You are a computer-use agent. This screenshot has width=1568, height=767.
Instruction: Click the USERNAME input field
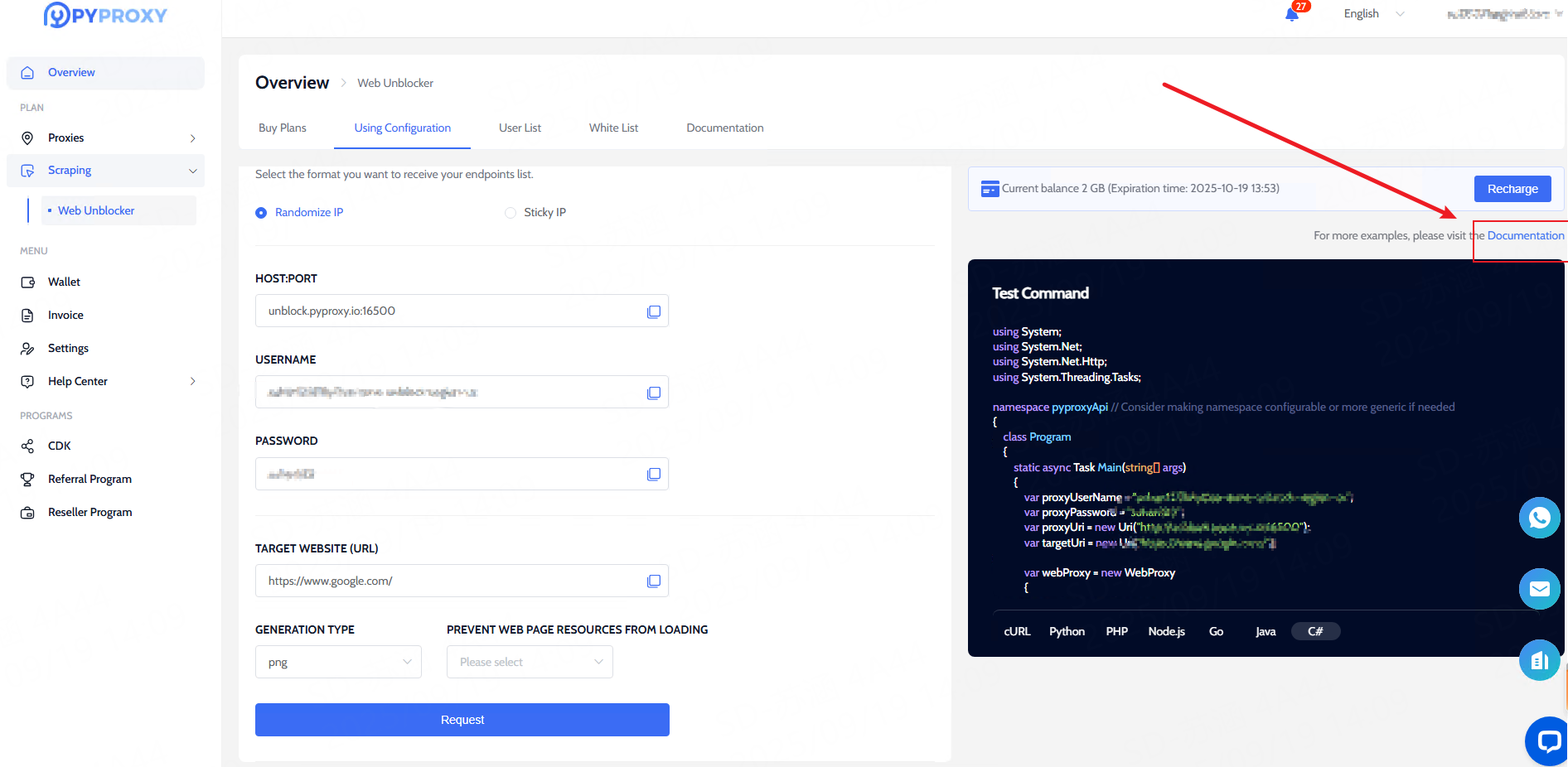click(462, 392)
